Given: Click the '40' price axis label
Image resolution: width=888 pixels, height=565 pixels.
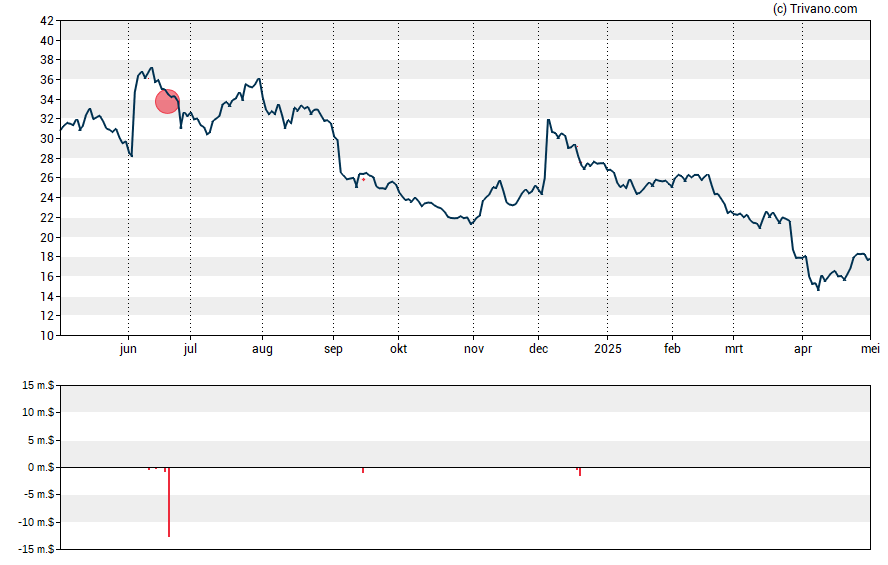Looking at the screenshot, I should [x=47, y=41].
